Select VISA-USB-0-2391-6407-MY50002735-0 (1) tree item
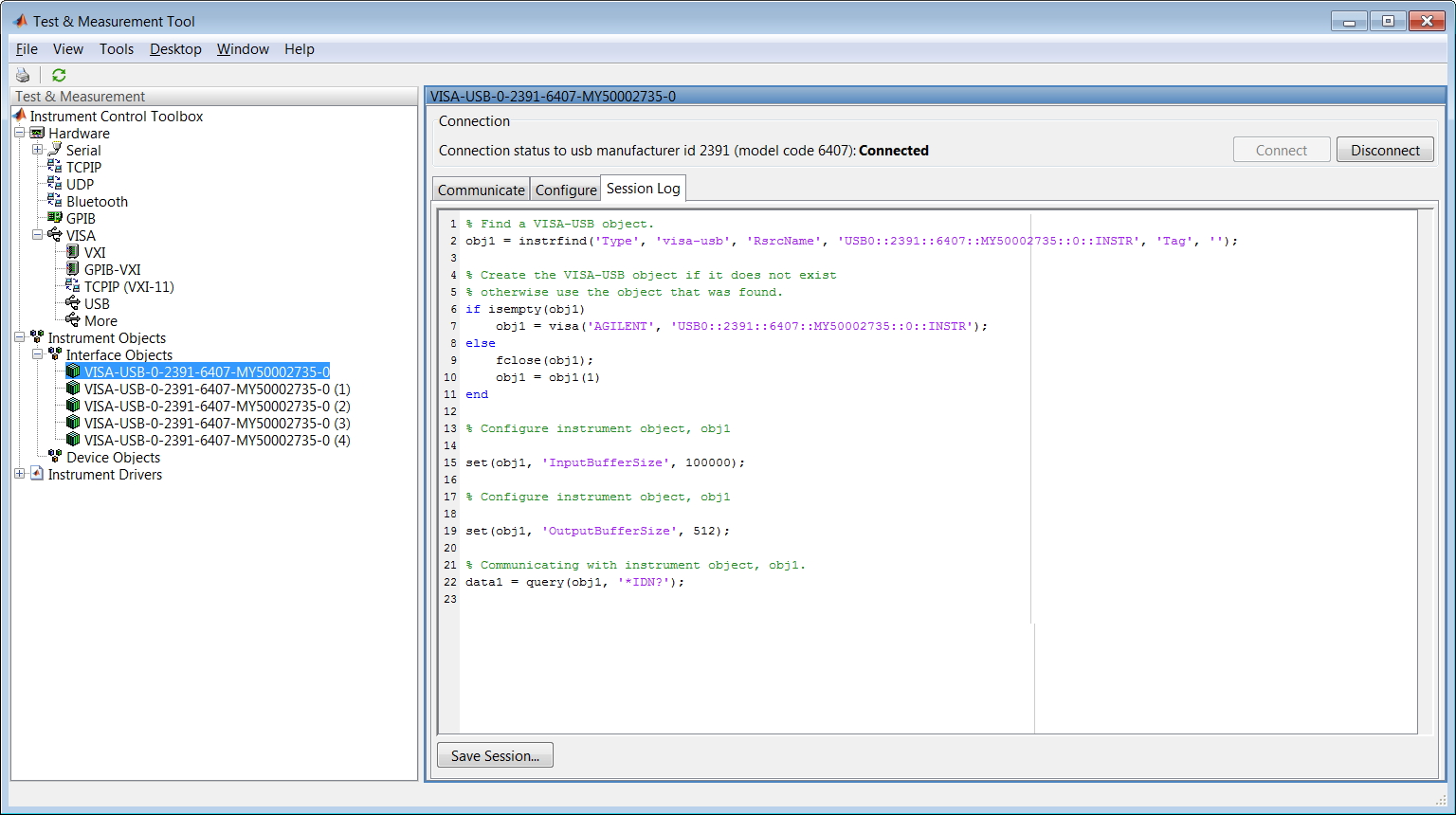The width and height of the screenshot is (1456, 815). point(217,389)
